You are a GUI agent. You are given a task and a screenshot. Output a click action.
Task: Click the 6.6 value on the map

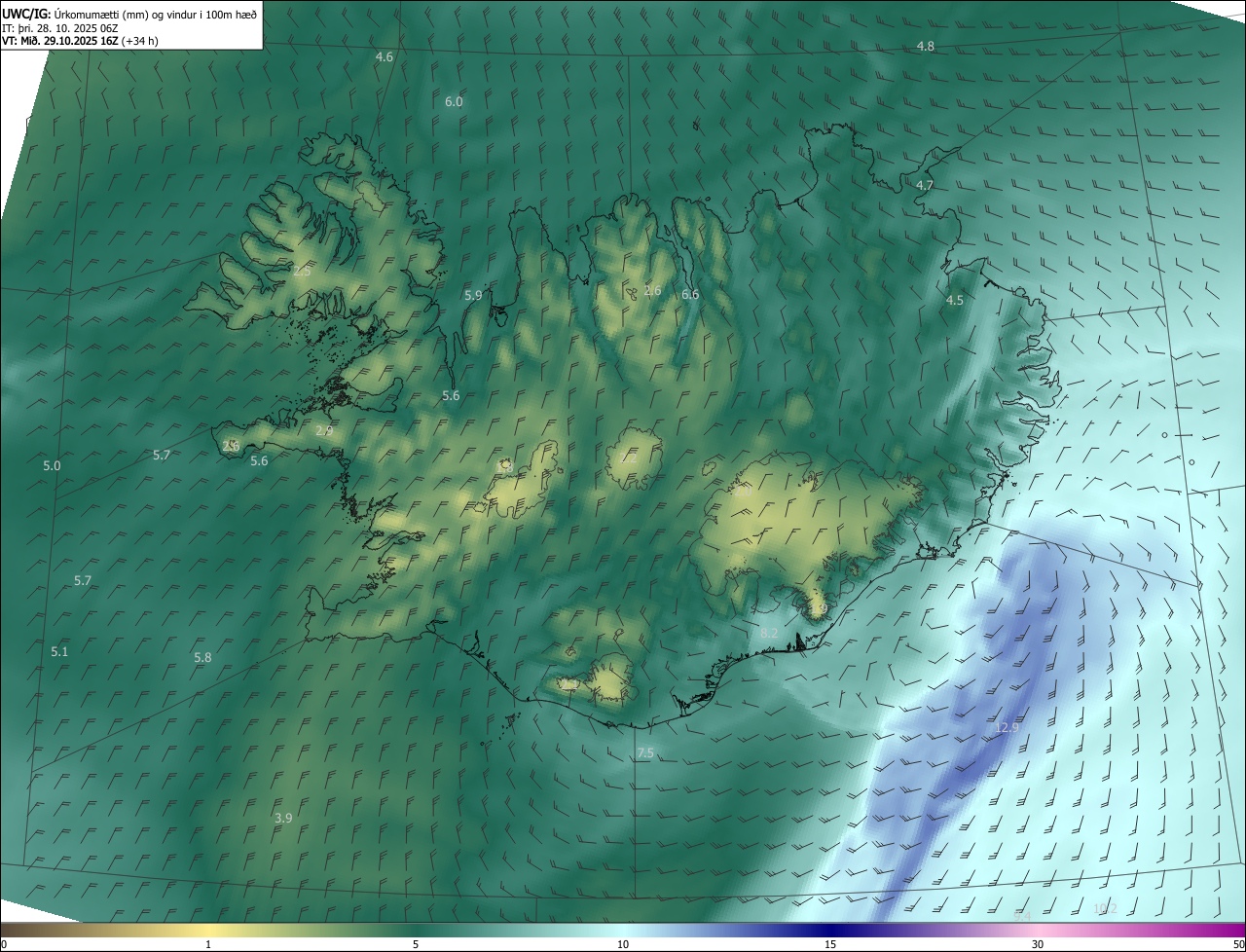(690, 295)
